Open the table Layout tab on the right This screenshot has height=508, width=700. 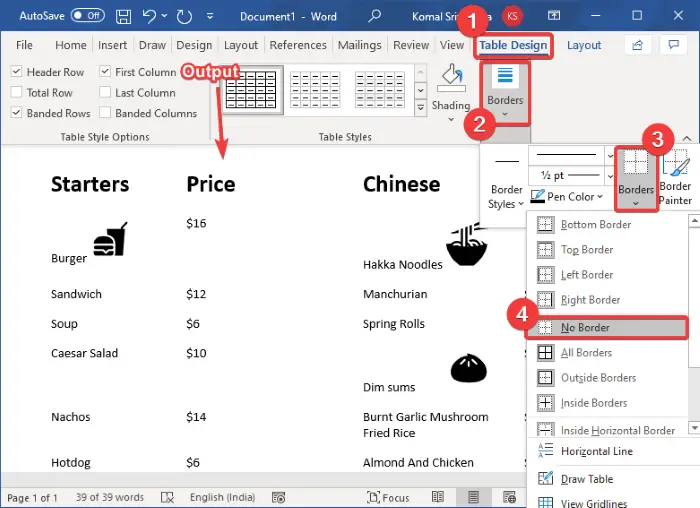click(x=583, y=45)
